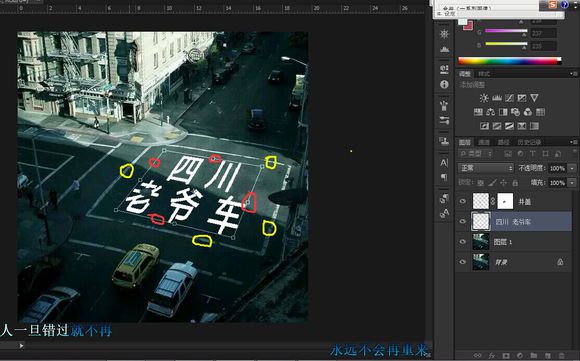The image size is (580, 361).
Task: Toggle lock image pixels brush icon
Action: 492,183
